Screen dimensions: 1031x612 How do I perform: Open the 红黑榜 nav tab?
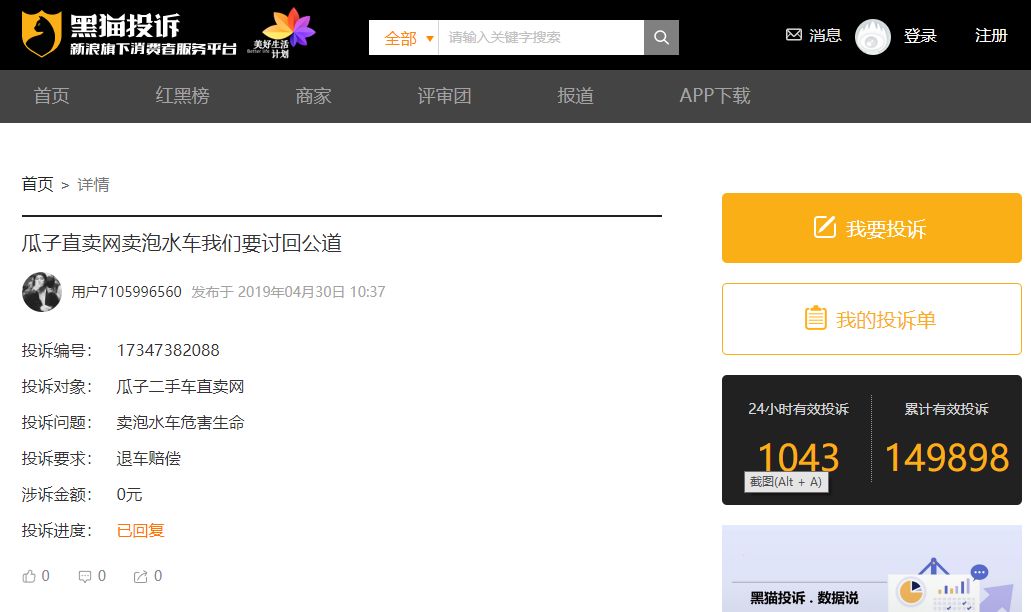click(x=182, y=96)
